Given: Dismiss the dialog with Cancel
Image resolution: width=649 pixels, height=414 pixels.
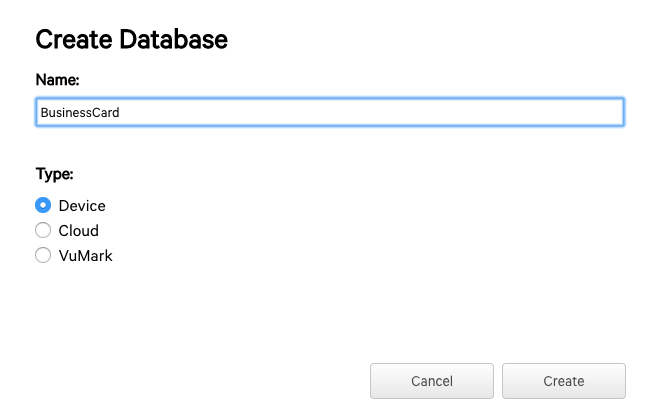Looking at the screenshot, I should click(432, 381).
